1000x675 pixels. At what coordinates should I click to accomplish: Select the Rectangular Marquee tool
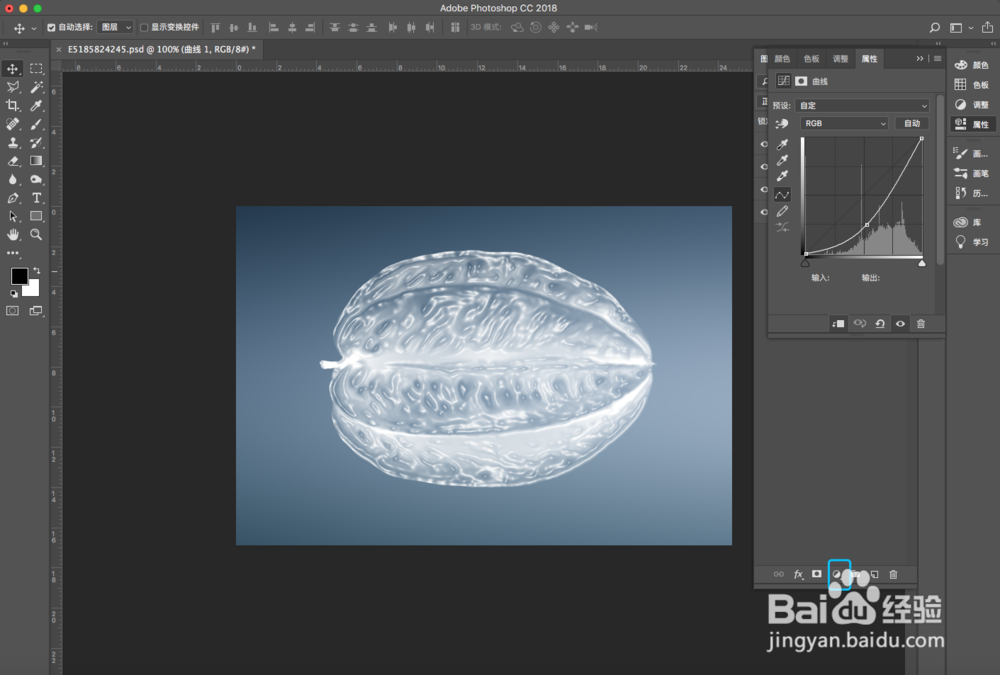point(36,68)
